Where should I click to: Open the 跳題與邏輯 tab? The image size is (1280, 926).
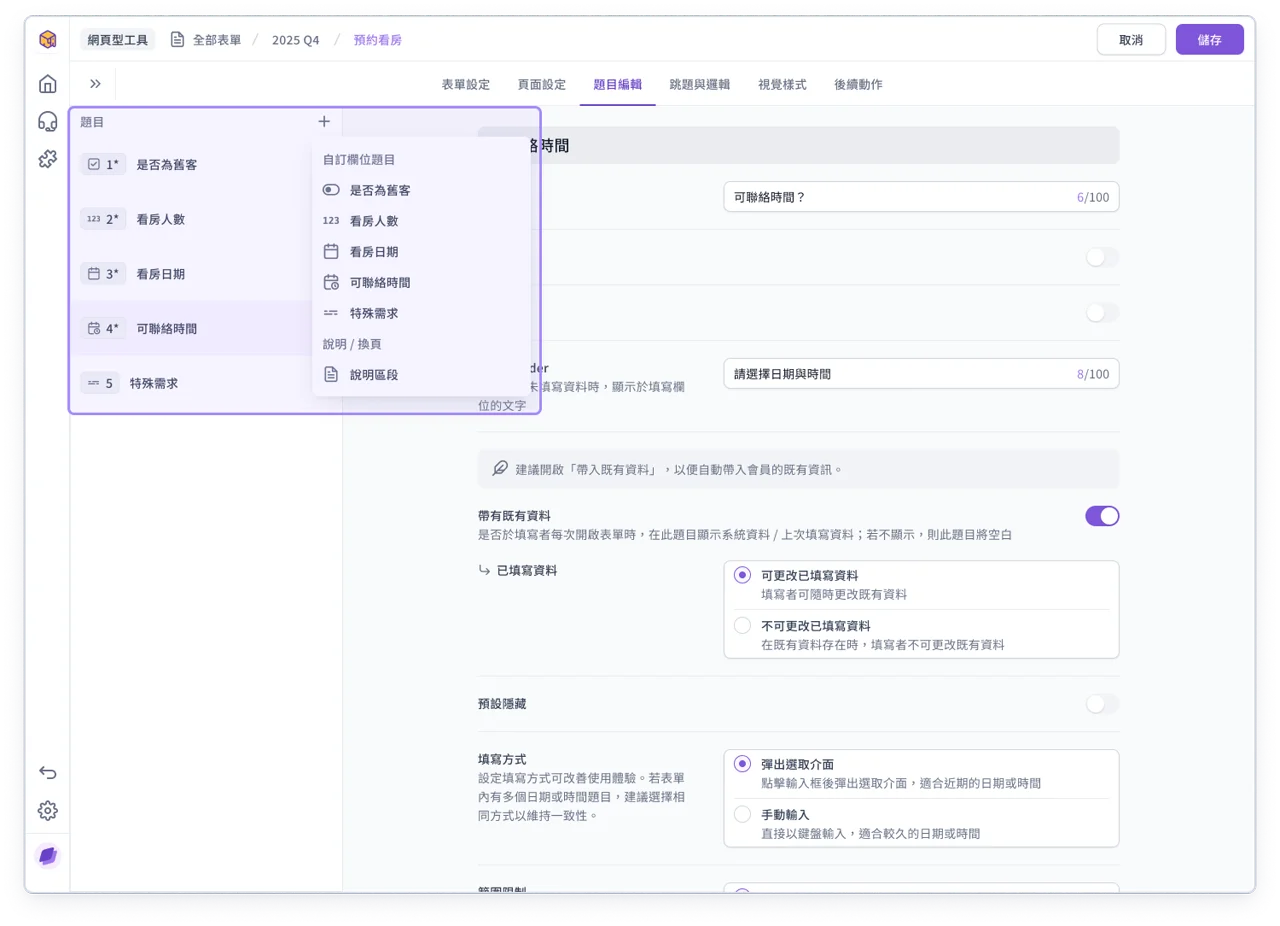(700, 85)
